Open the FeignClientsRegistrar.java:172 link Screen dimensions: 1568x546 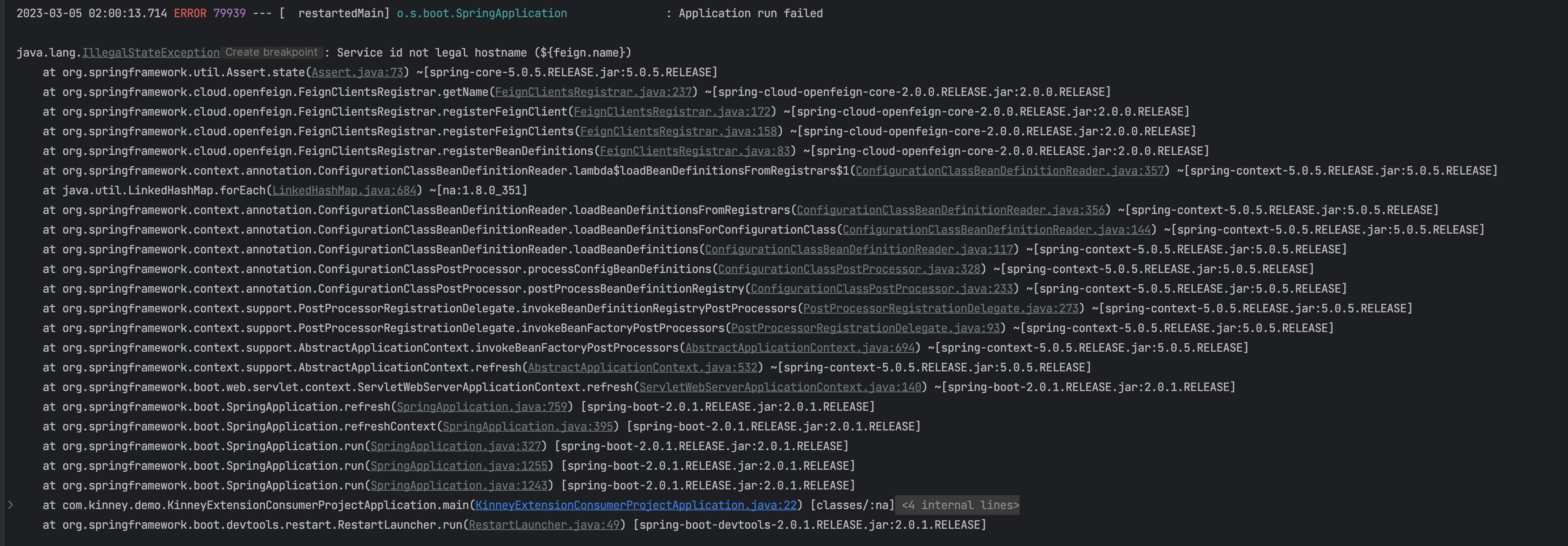[x=672, y=112]
